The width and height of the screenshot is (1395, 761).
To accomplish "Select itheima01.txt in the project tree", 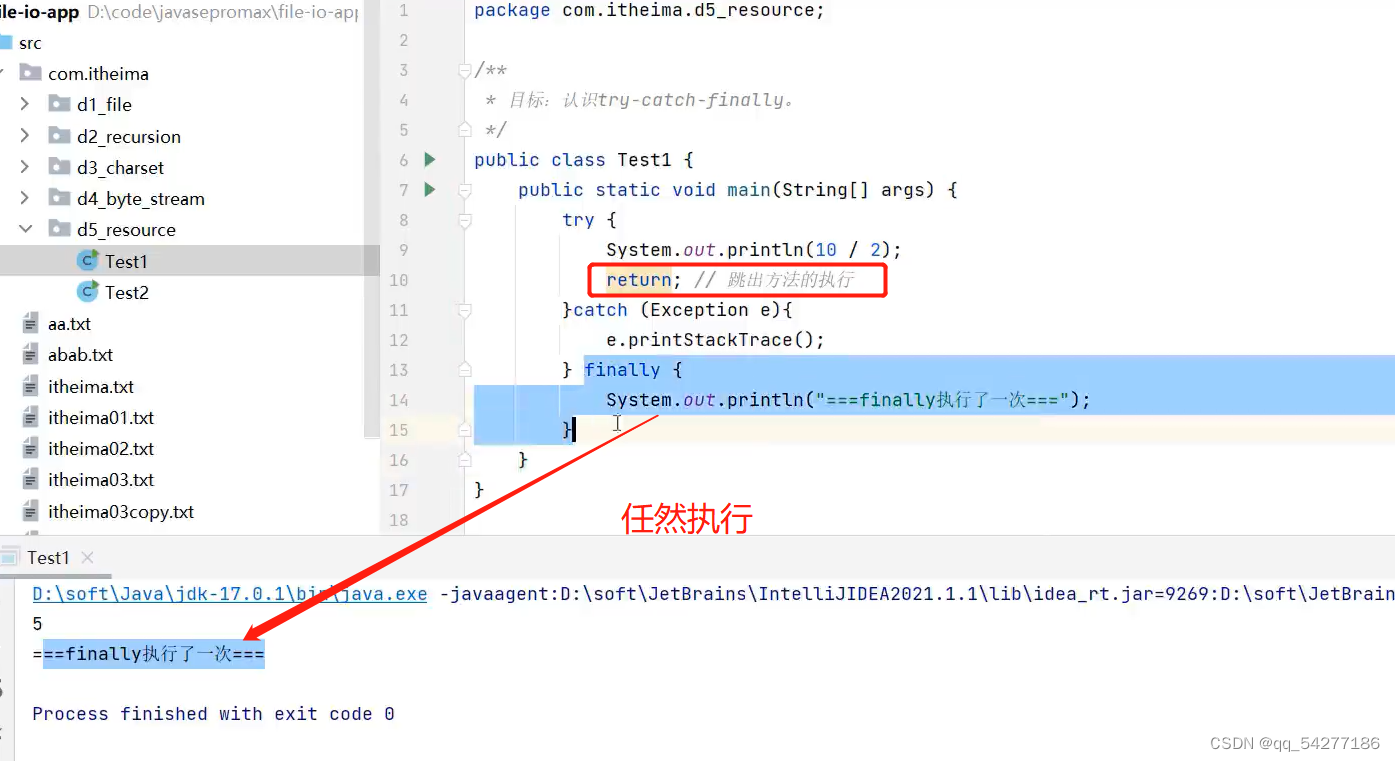I will point(101,417).
